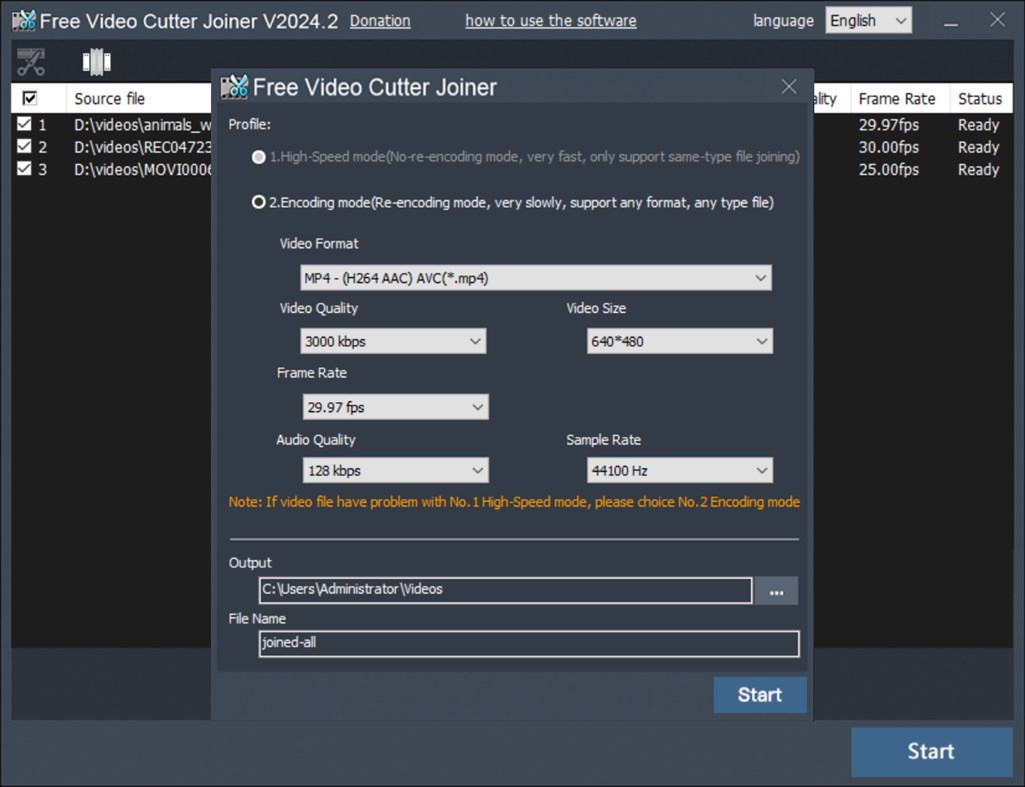Select the Video Cutter scissors tool
Viewport: 1025px width, 787px height.
point(30,61)
